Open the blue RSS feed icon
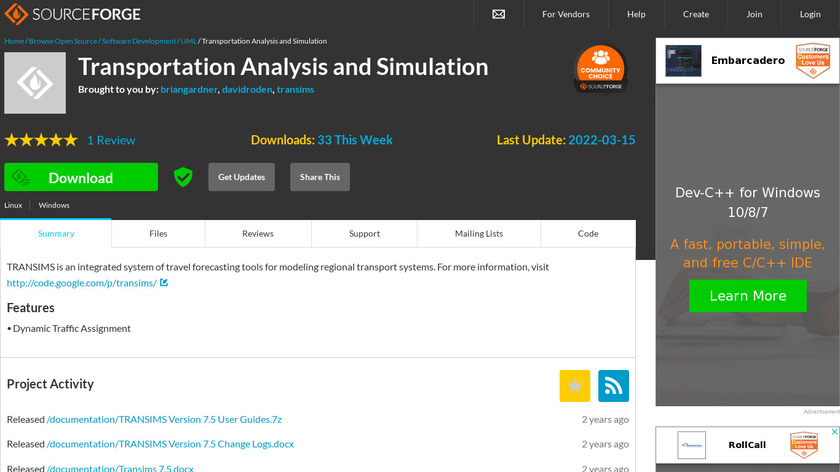Viewport: 840px width, 472px height. (x=613, y=386)
